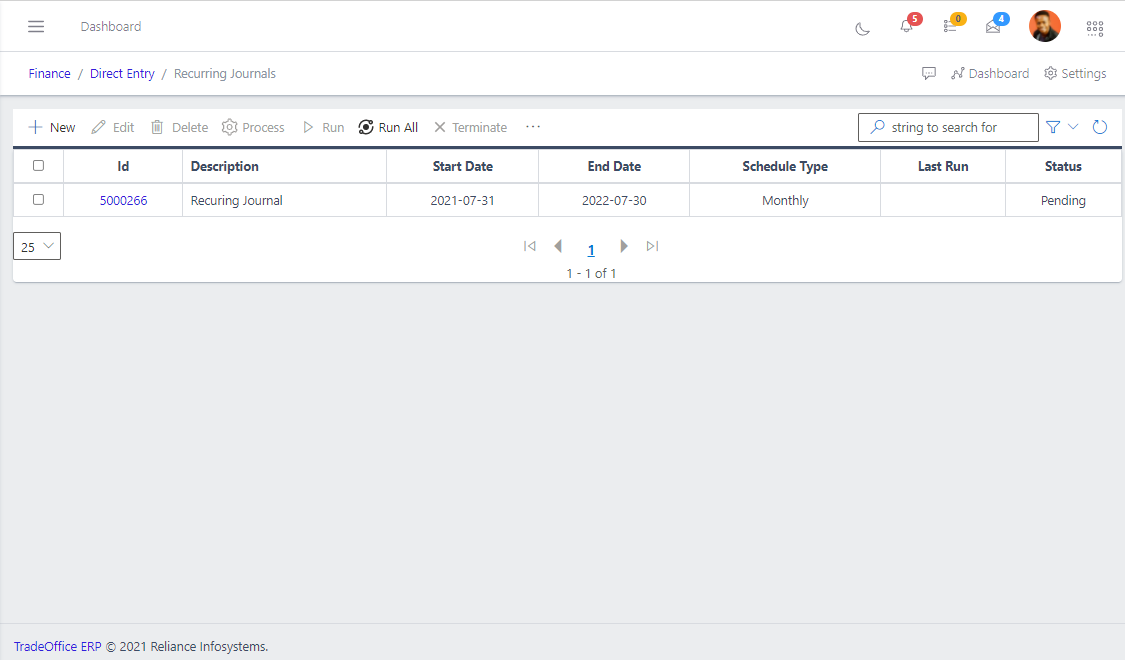Viewport: 1125px width, 660px height.
Task: Select all rows with the header checkbox
Action: (38, 166)
